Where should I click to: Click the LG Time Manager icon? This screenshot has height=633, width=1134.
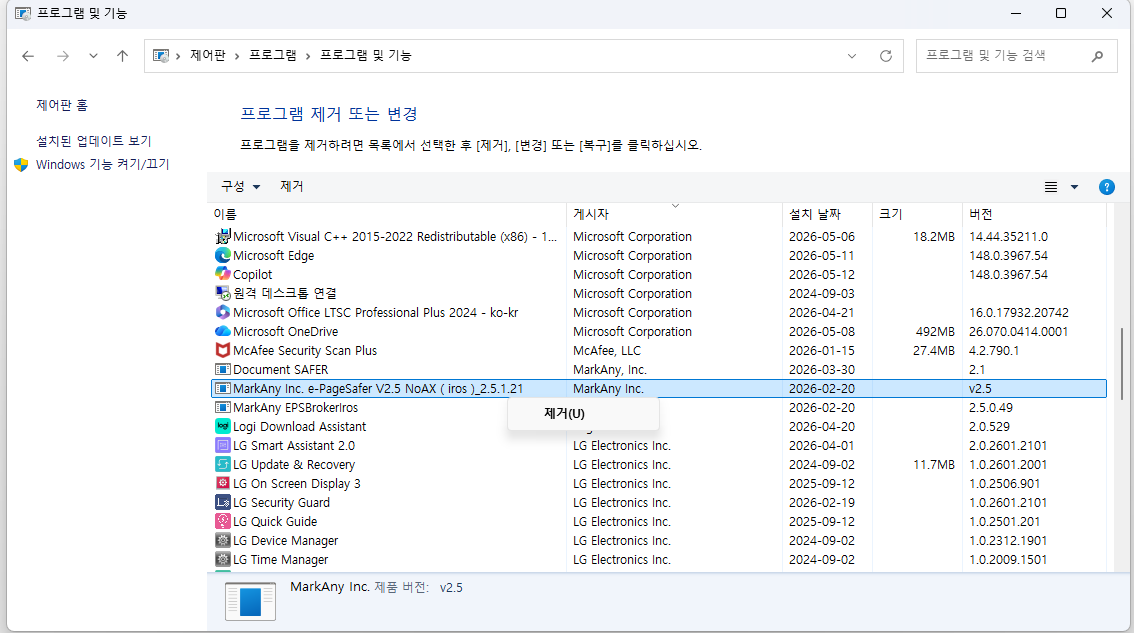[x=223, y=559]
